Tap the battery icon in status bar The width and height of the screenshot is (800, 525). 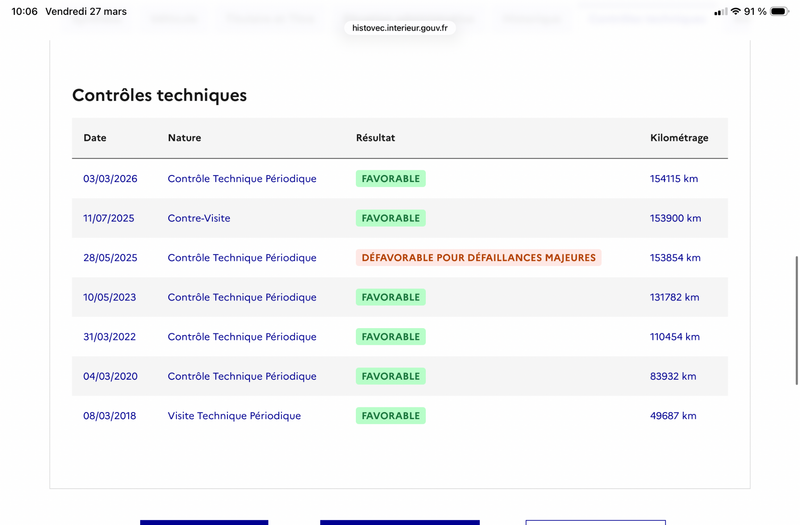[x=780, y=11]
